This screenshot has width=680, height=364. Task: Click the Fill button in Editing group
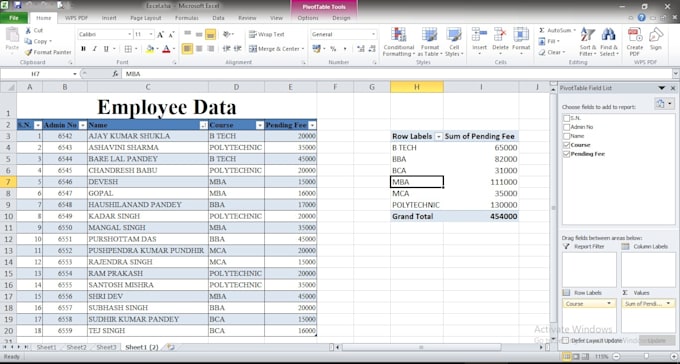click(549, 41)
